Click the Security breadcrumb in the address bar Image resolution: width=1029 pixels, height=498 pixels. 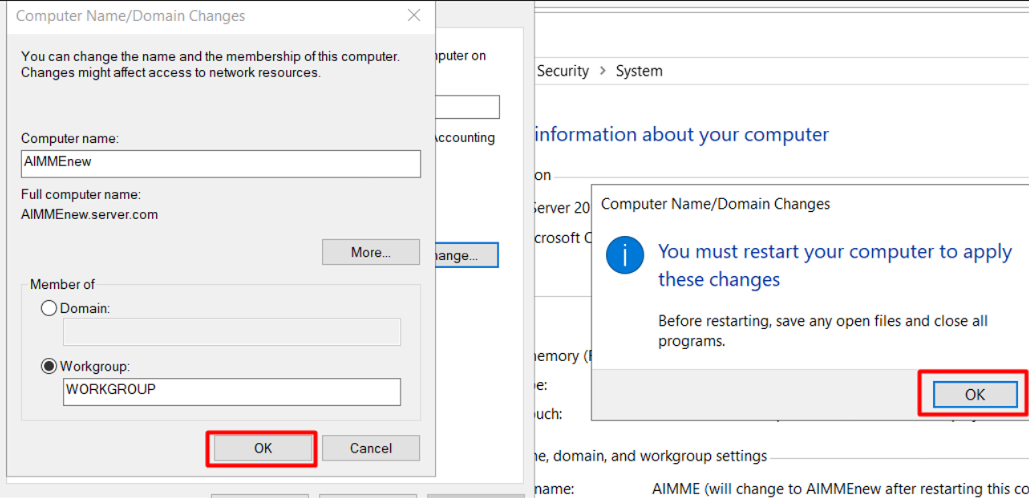pos(562,71)
